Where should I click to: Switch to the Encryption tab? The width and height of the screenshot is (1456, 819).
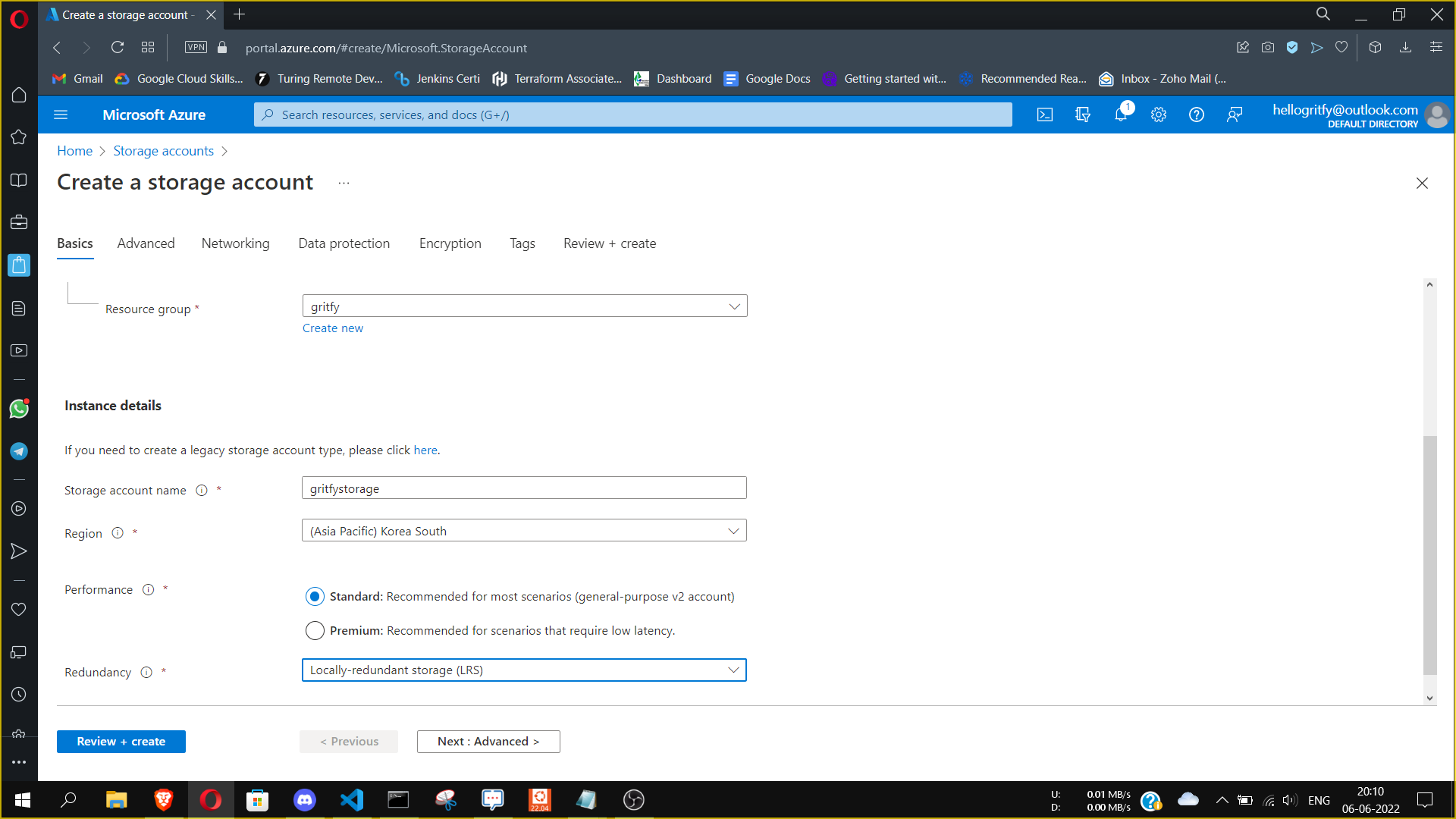point(450,243)
